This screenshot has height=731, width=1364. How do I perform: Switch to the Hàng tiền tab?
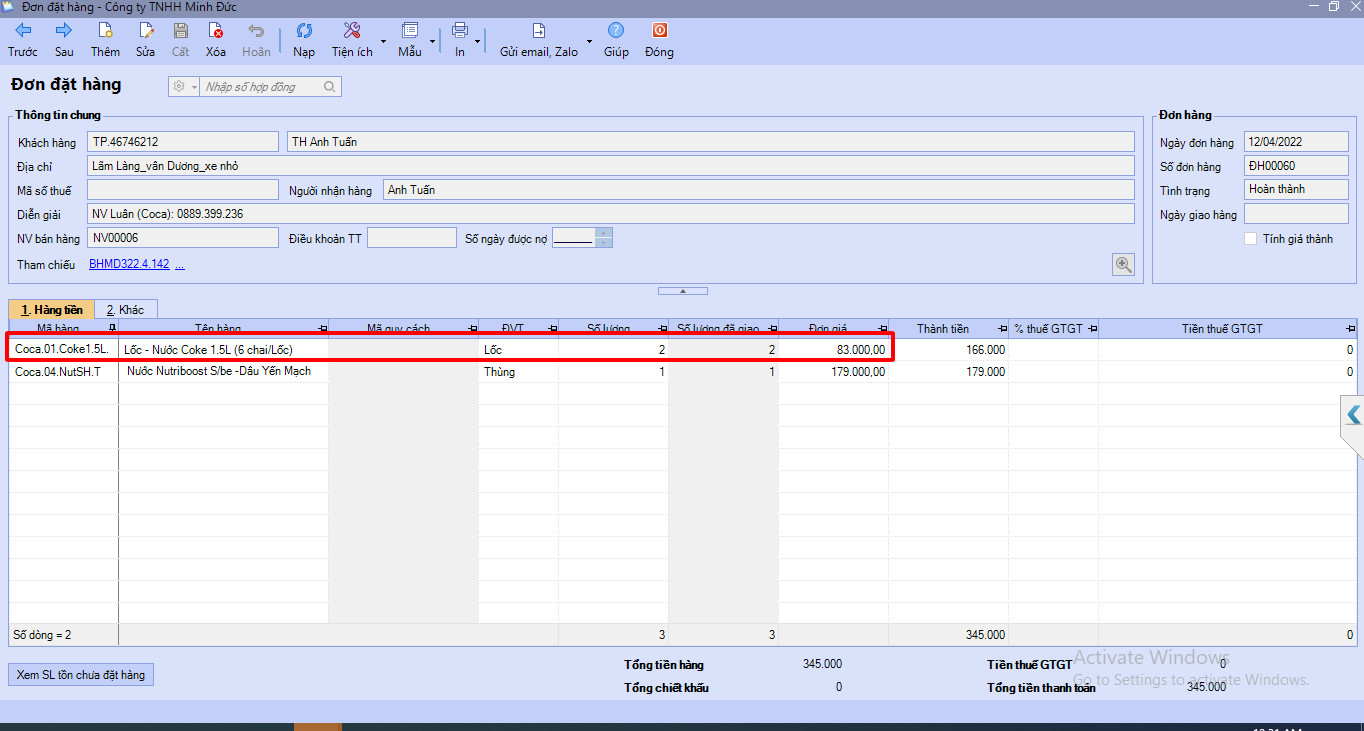pos(52,310)
